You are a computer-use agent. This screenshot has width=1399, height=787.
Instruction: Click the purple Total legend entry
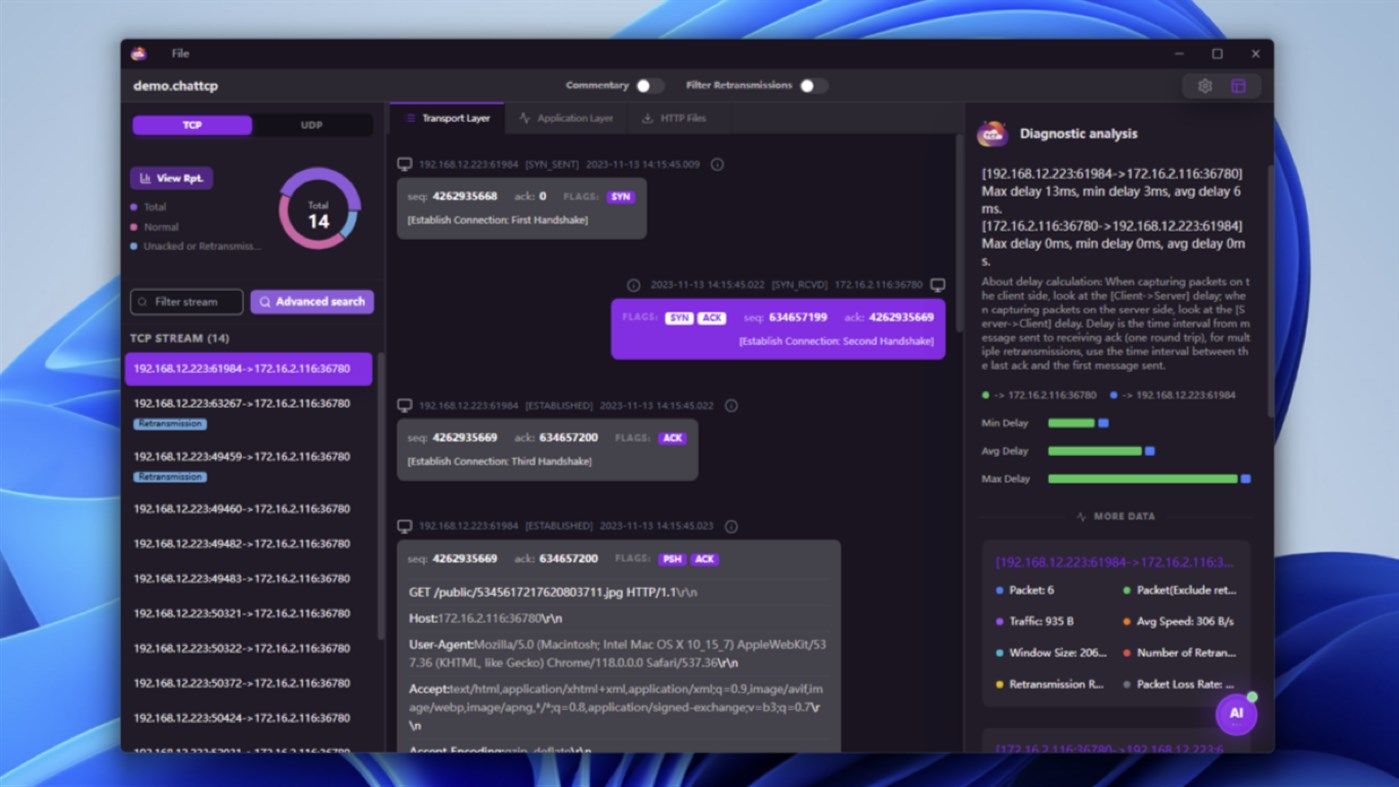coord(149,207)
